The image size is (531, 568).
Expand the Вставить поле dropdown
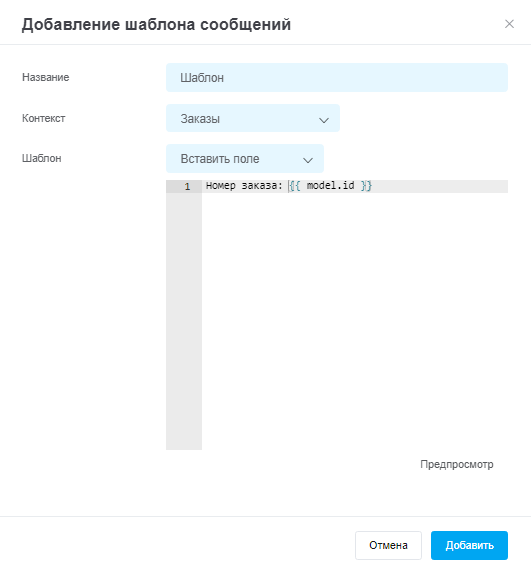(245, 159)
